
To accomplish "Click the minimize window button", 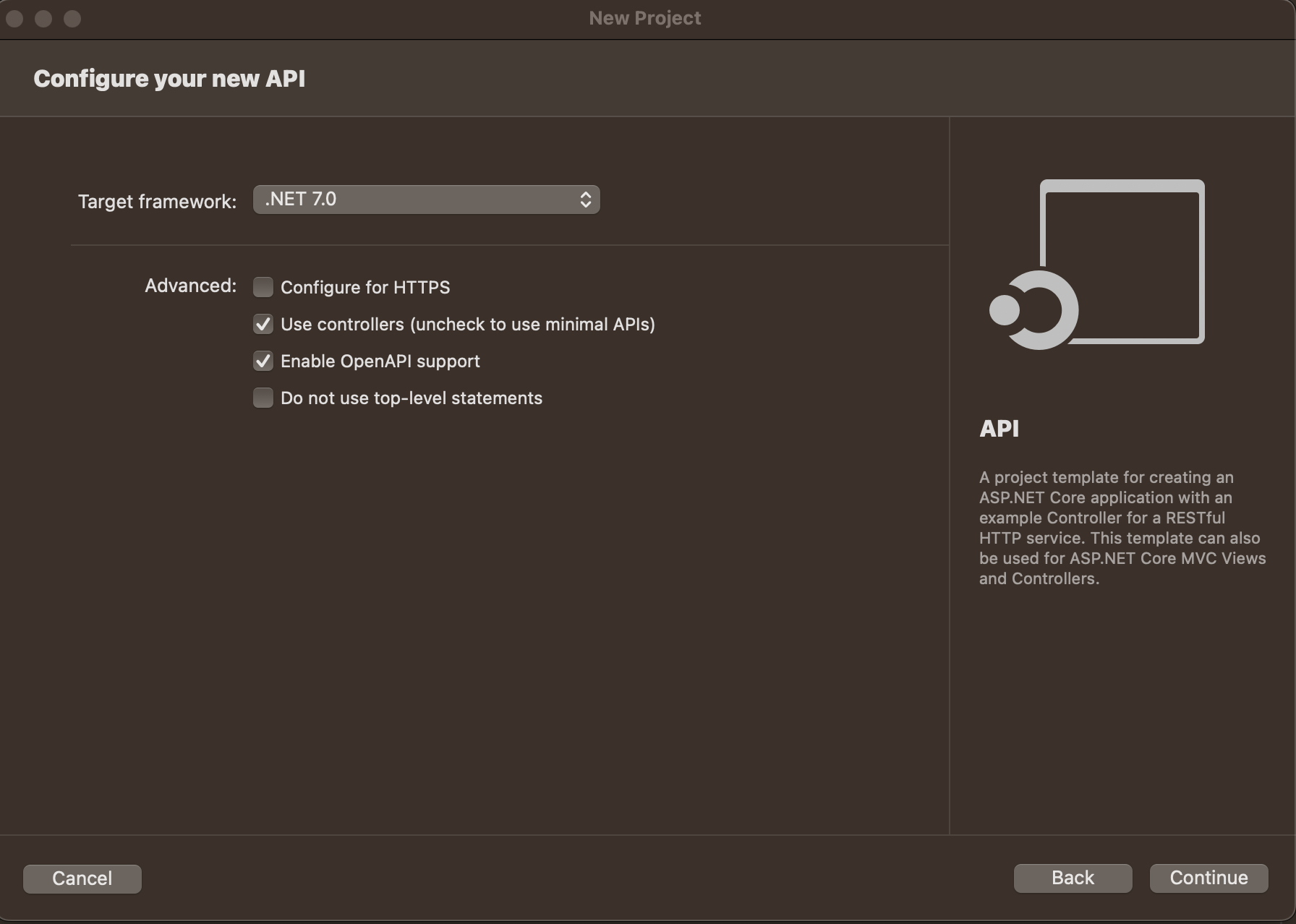I will pyautogui.click(x=43, y=18).
